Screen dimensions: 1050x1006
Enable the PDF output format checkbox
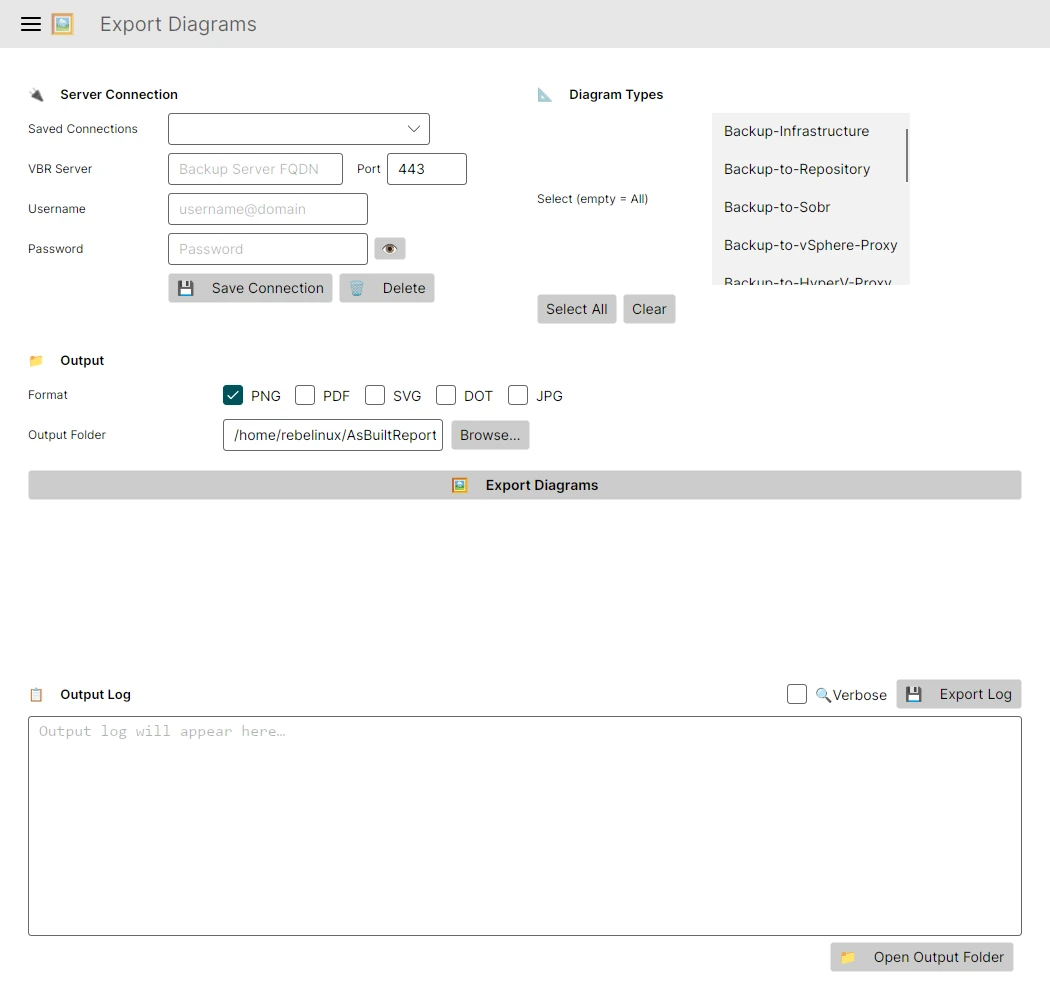click(x=304, y=395)
